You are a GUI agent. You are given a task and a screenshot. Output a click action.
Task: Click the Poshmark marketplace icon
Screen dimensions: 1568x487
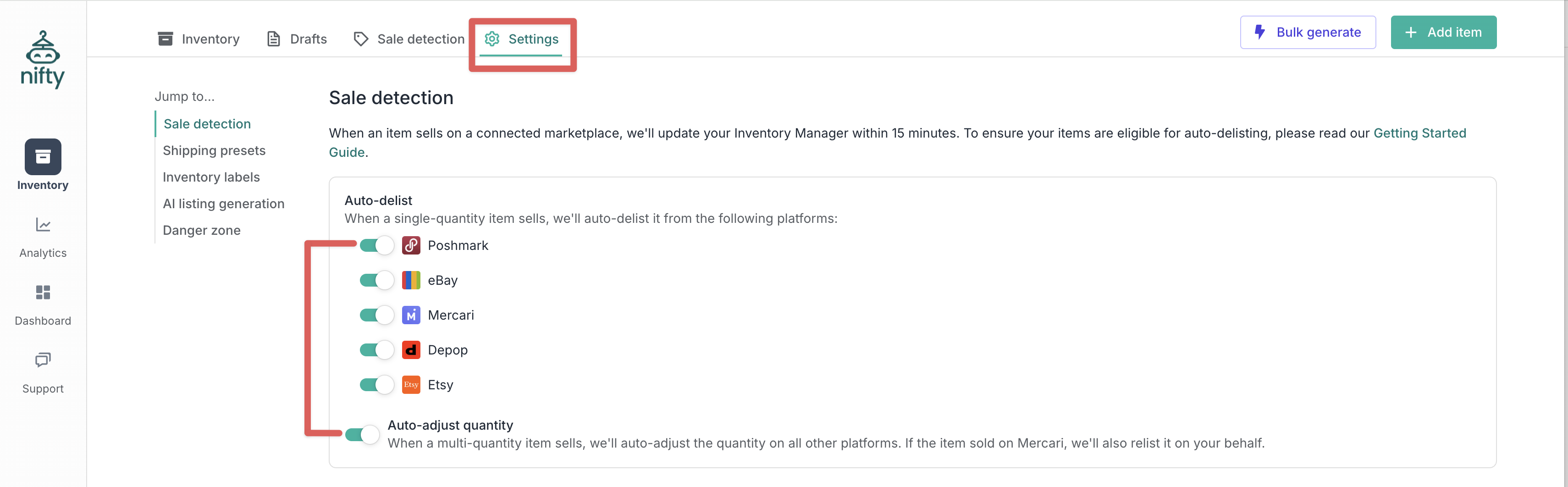411,245
